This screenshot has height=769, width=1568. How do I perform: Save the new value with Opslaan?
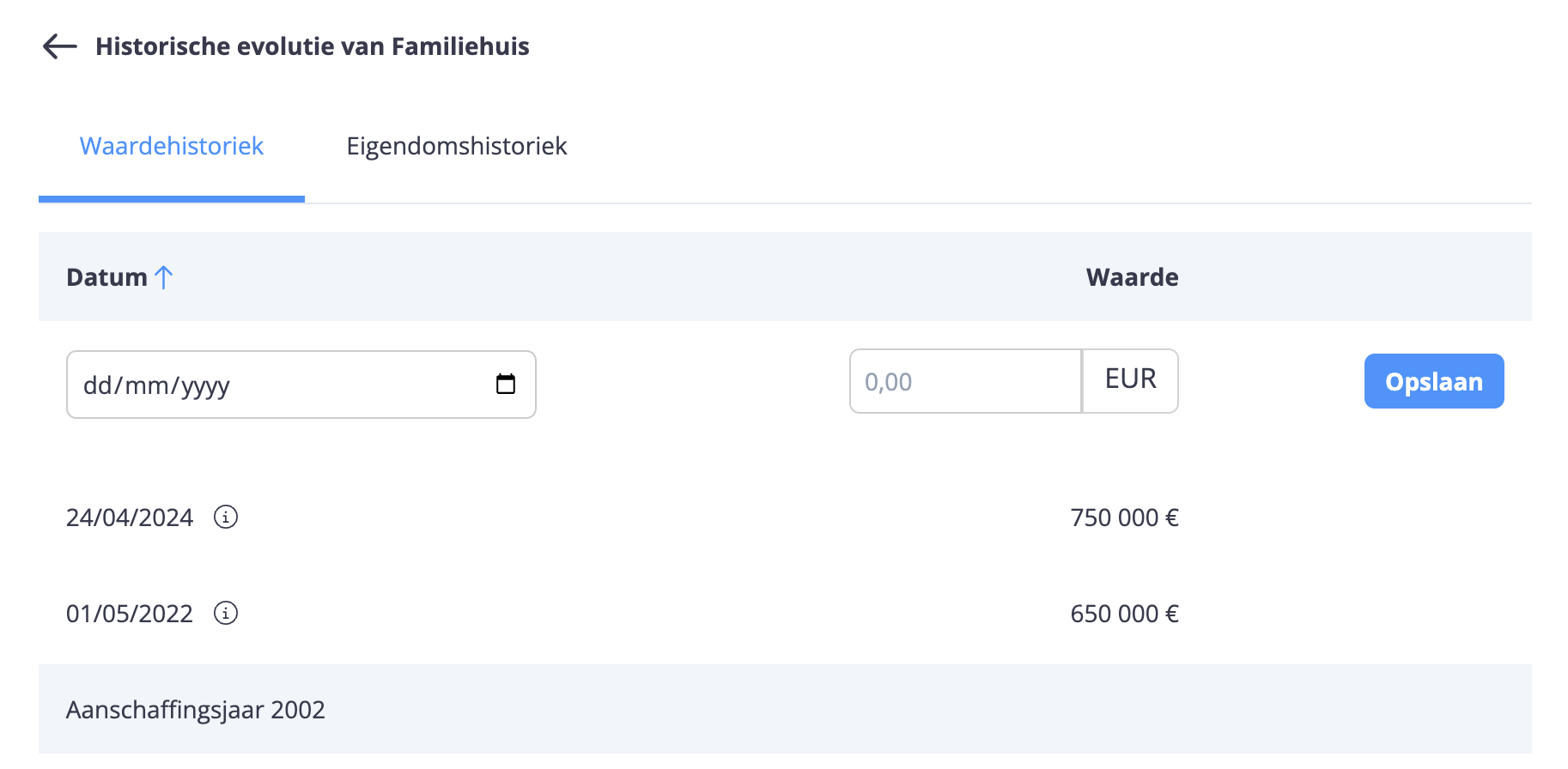[x=1434, y=381]
